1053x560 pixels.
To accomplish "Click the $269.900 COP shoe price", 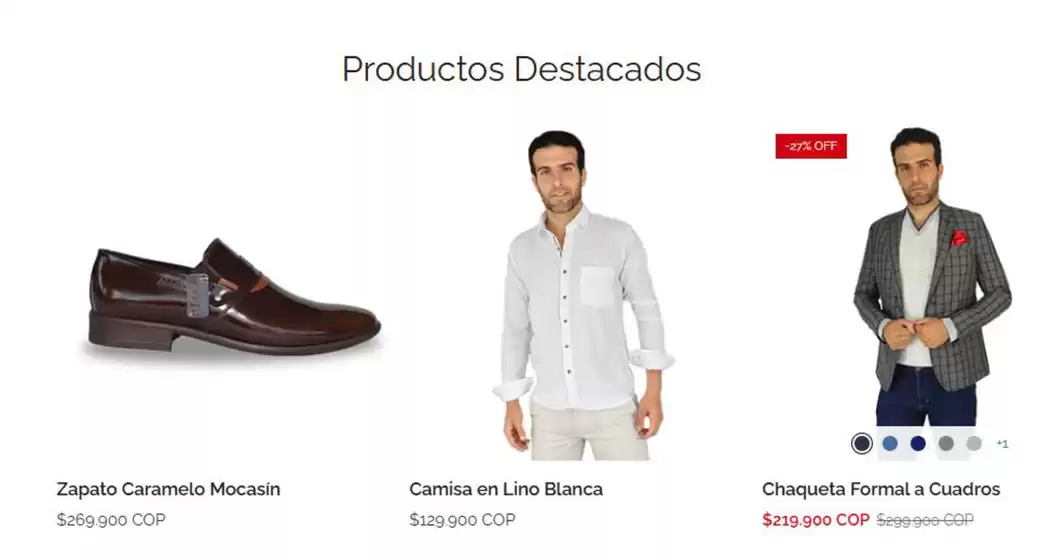I will point(111,520).
